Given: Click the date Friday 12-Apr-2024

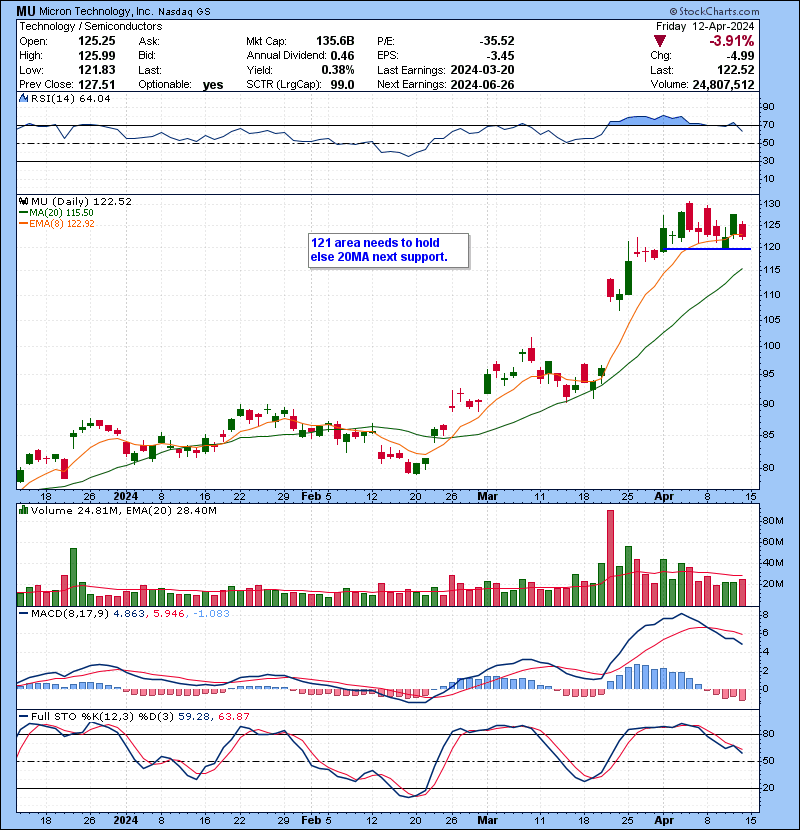Looking at the screenshot, I should click(x=705, y=26).
